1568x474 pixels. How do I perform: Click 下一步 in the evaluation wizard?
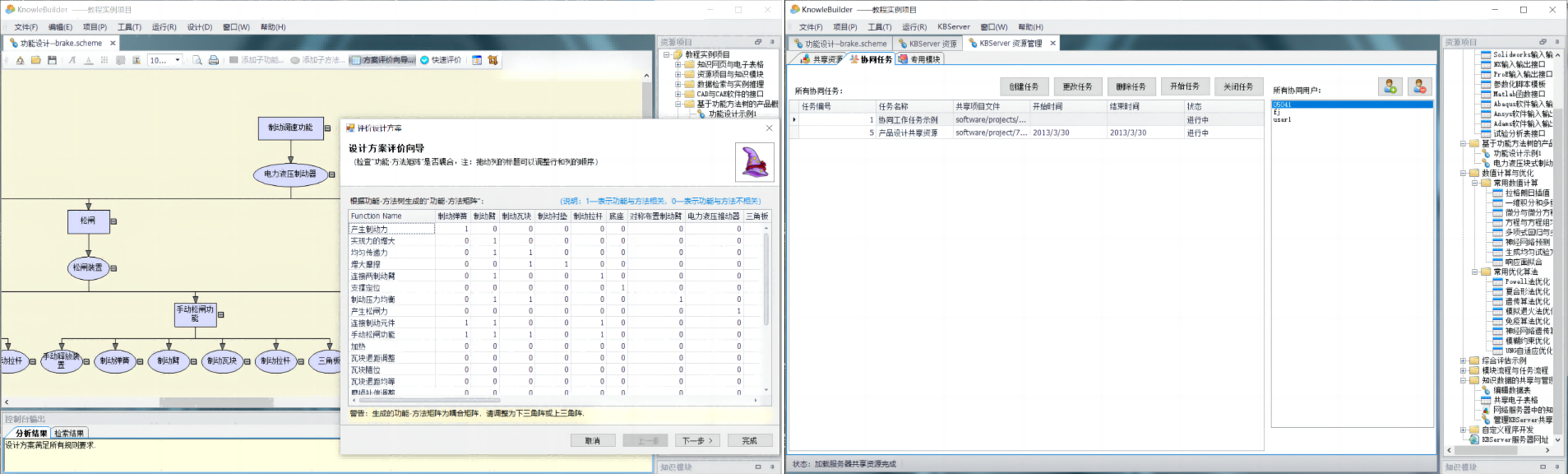point(697,440)
